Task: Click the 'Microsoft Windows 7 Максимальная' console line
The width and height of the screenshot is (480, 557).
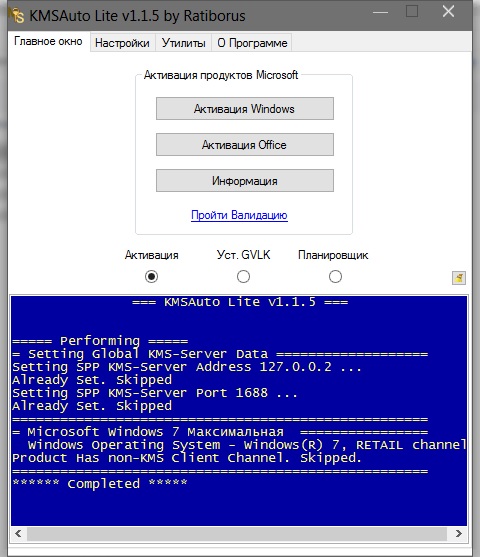Action: point(220,432)
